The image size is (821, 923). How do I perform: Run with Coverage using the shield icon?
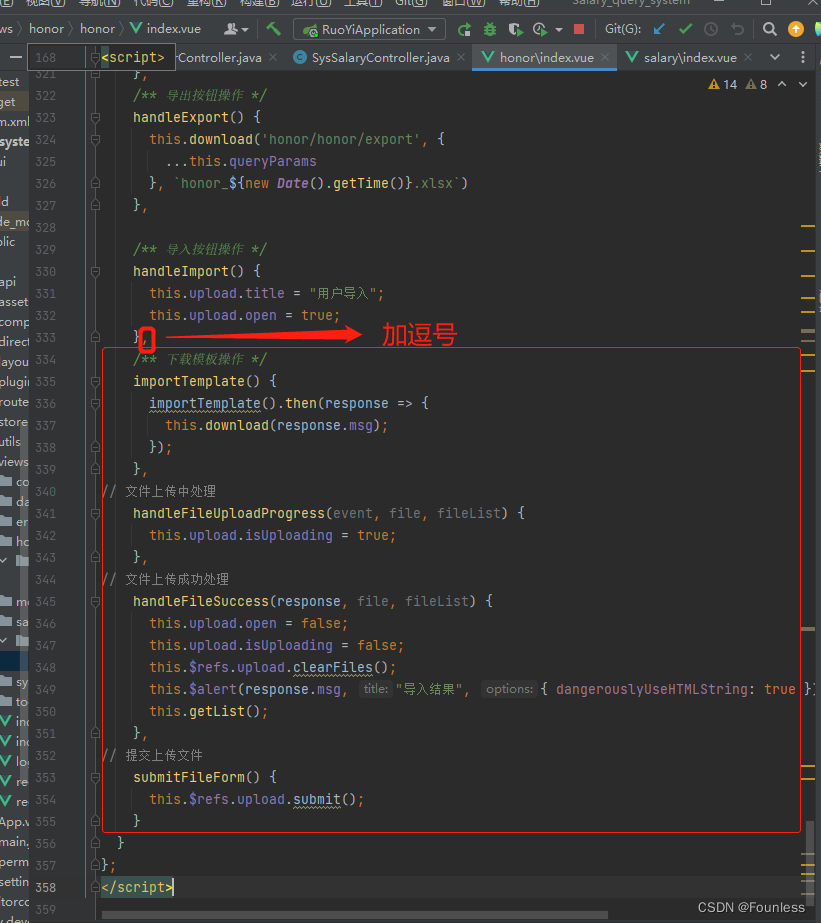click(x=515, y=29)
